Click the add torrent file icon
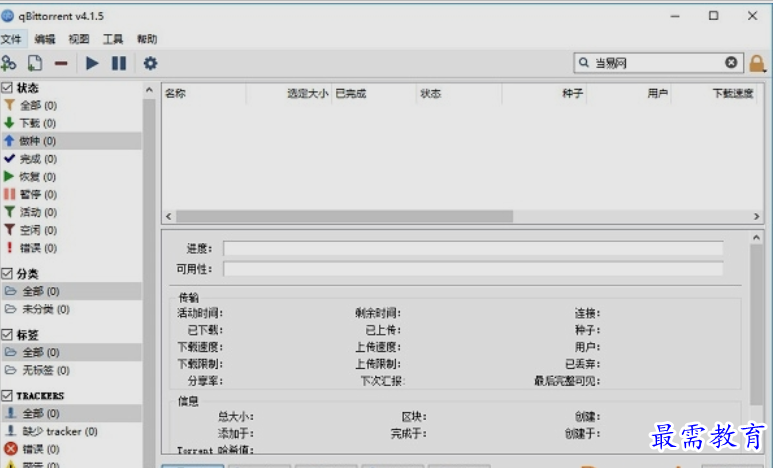This screenshot has height=468, width=773. pos(35,63)
